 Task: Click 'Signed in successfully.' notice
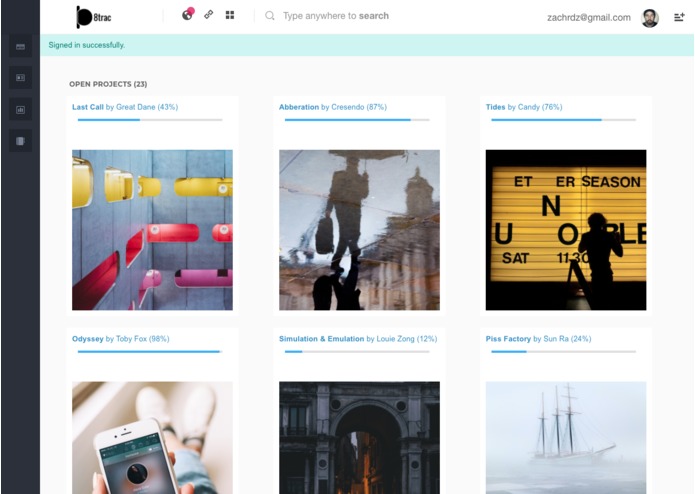point(86,45)
